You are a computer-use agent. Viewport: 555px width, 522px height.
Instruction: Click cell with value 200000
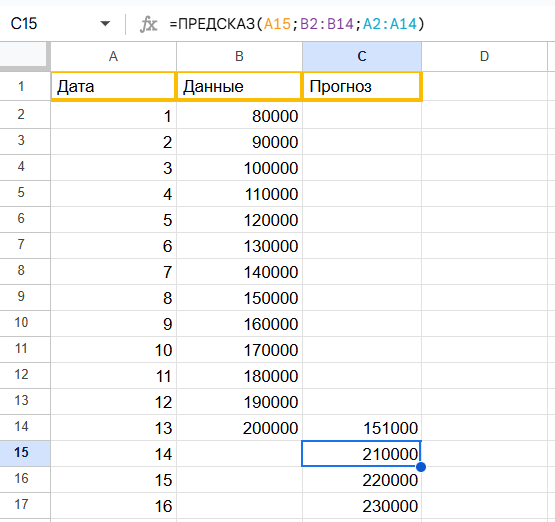click(x=239, y=428)
